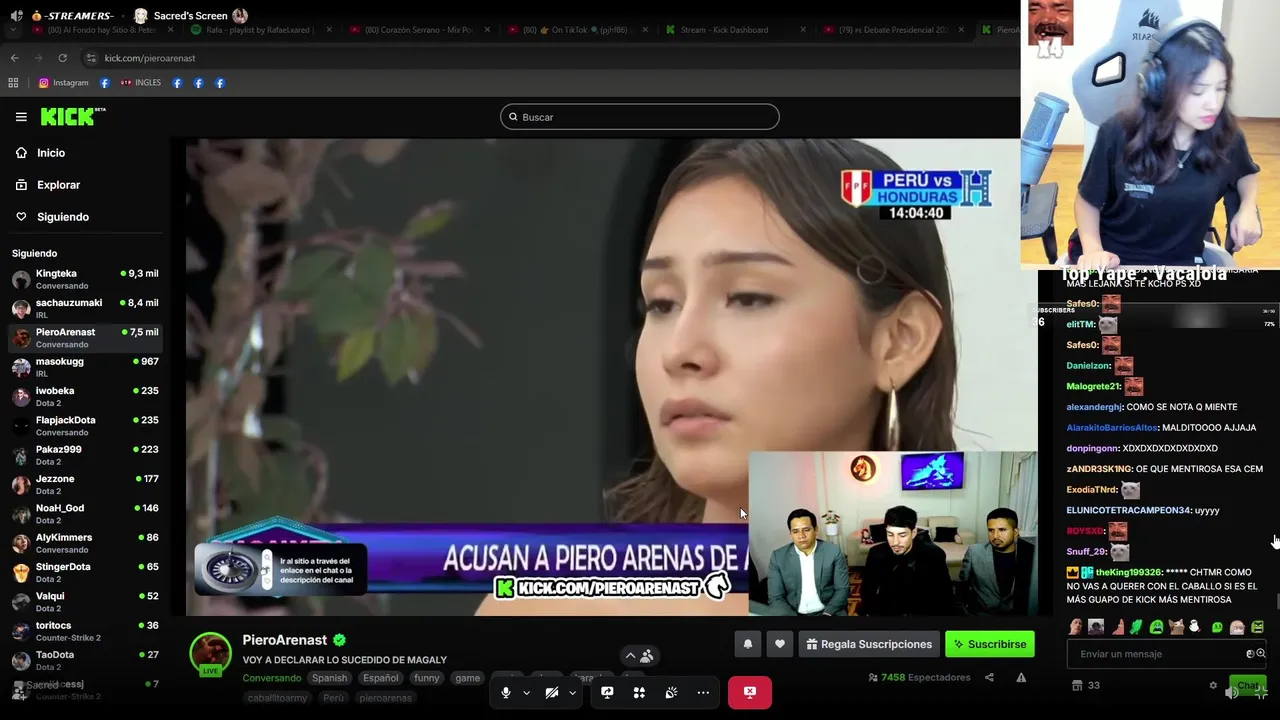Image resolution: width=1280 pixels, height=720 pixels.
Task: Toggle the follow heart button
Action: tap(780, 644)
